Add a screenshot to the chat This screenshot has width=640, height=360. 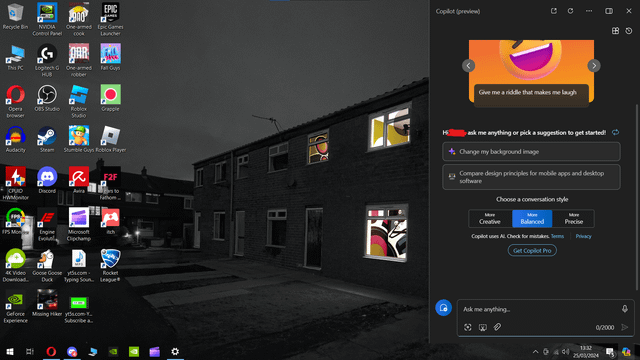[482, 327]
